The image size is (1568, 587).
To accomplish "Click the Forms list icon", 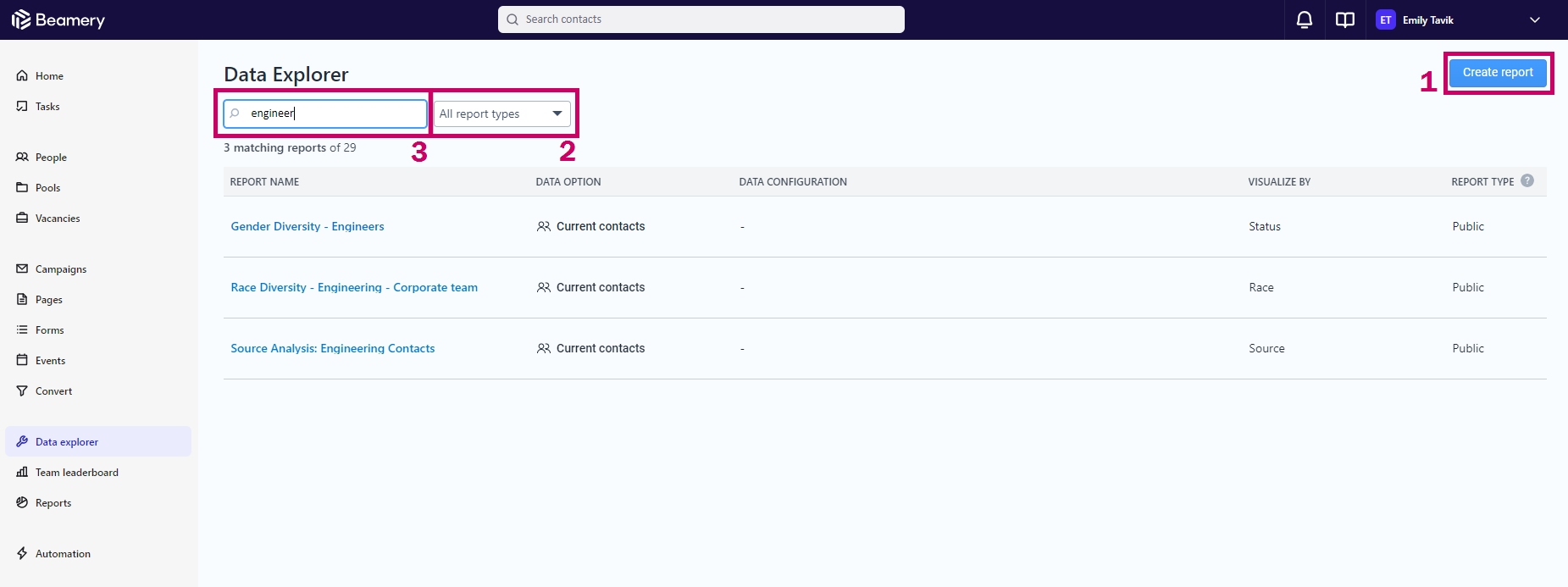I will [22, 329].
